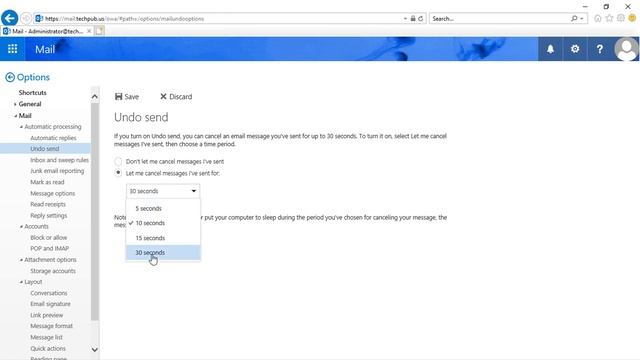Open POP and IMAP settings
Image resolution: width=640 pixels, height=360 pixels.
pyautogui.click(x=49, y=248)
